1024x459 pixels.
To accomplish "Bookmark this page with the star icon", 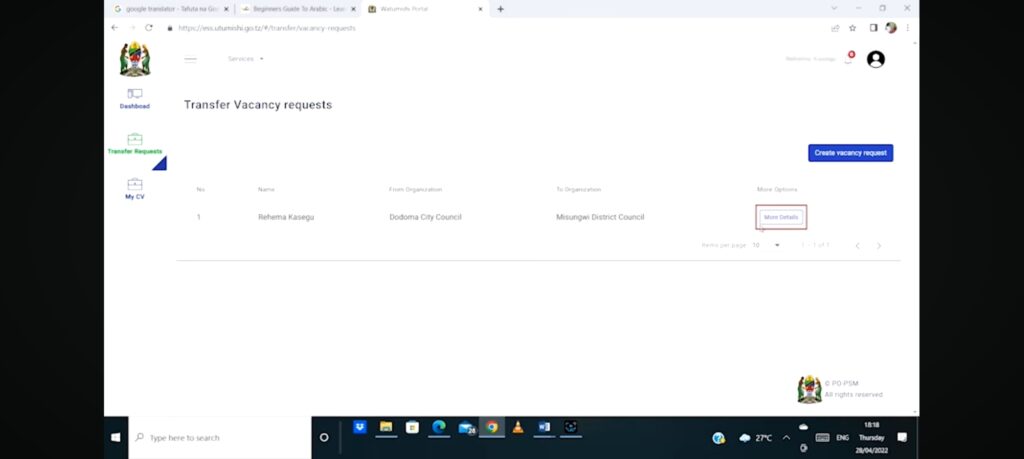I will point(853,28).
